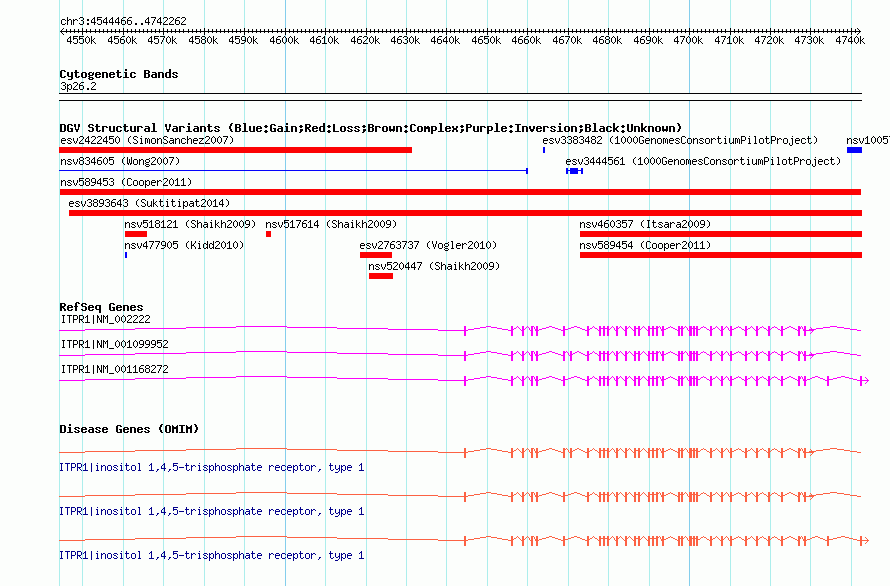Open nsv589454 (Cooper2011) variant label
The image size is (890, 586).
tap(645, 245)
